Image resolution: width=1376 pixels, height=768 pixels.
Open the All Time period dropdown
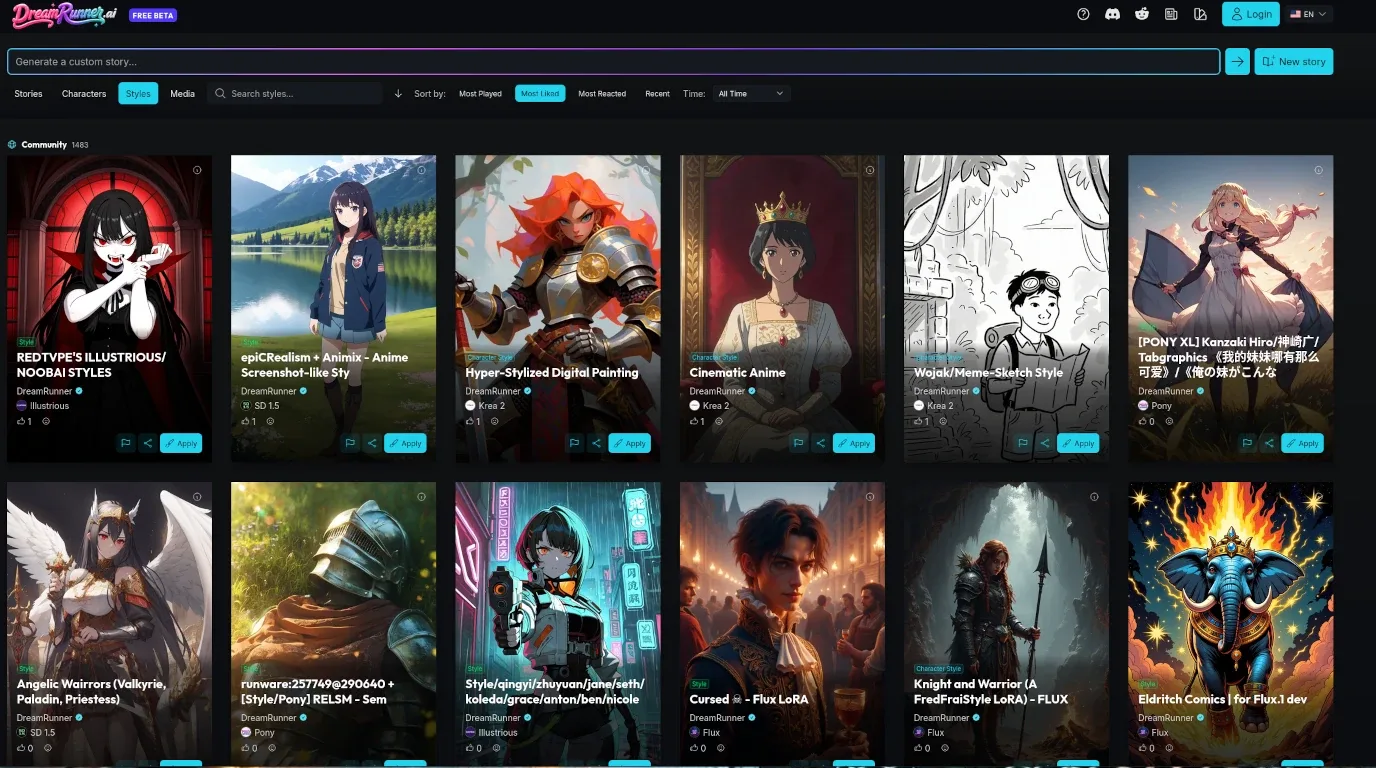pyautogui.click(x=751, y=94)
